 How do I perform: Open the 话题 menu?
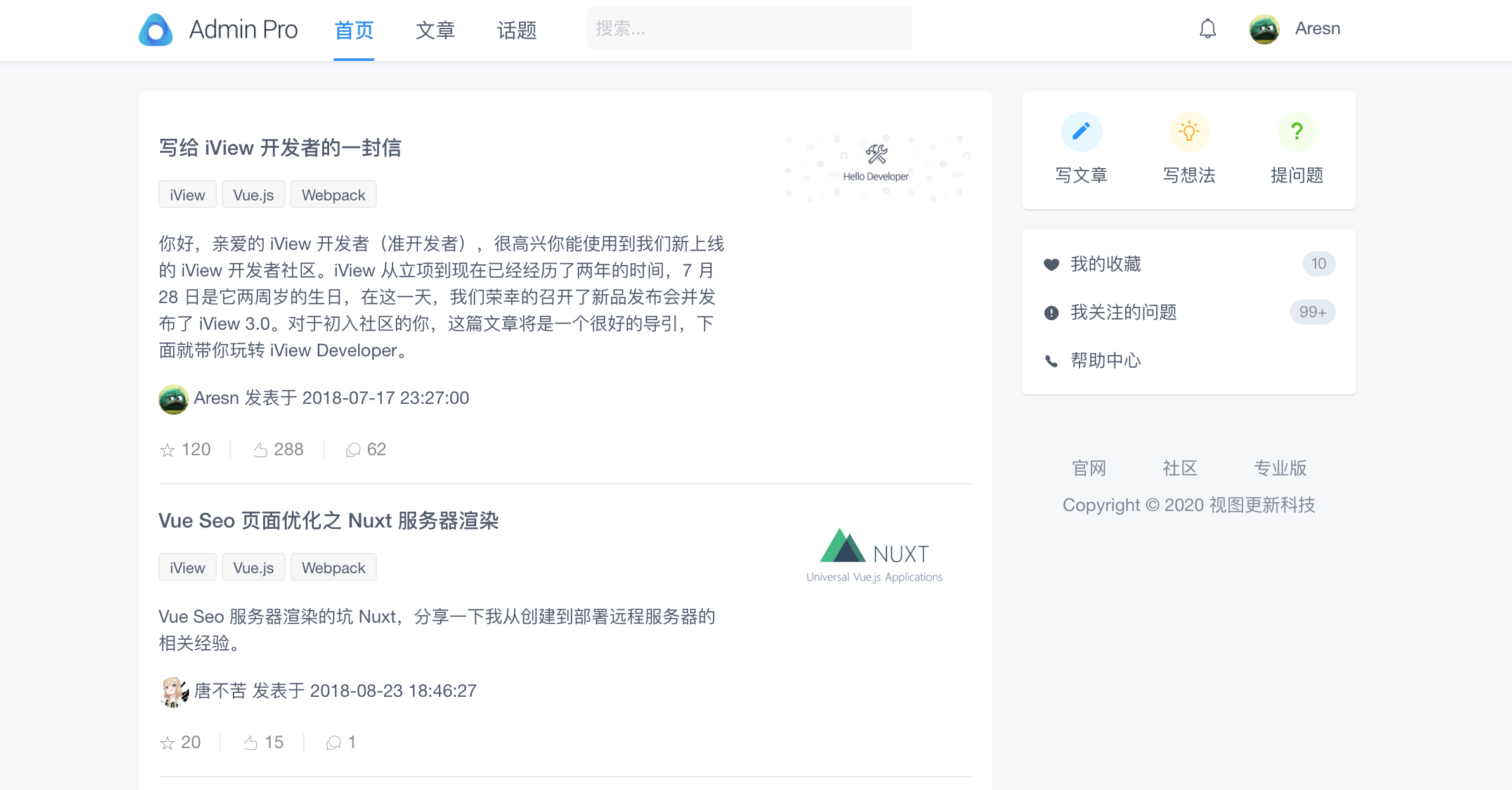(x=516, y=30)
